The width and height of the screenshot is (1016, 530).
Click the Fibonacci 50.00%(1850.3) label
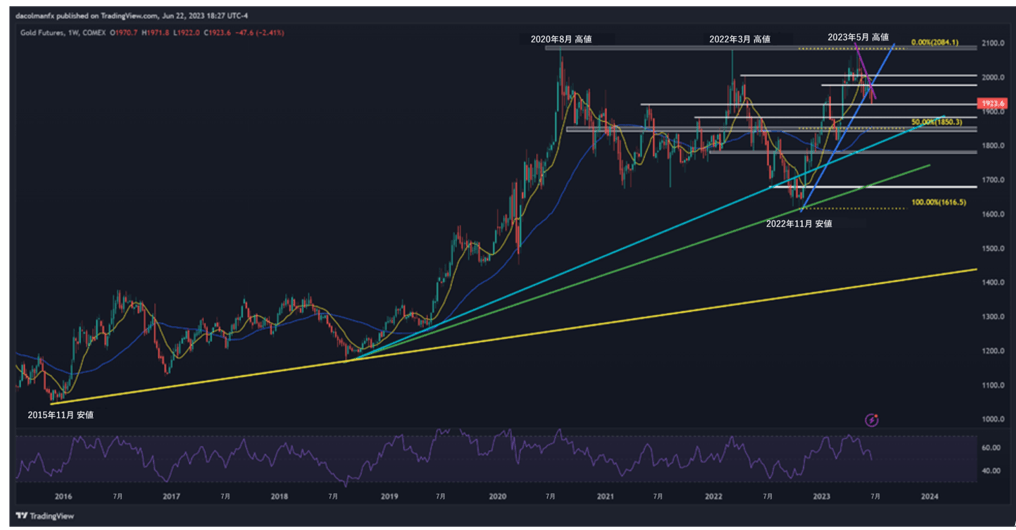click(936, 122)
